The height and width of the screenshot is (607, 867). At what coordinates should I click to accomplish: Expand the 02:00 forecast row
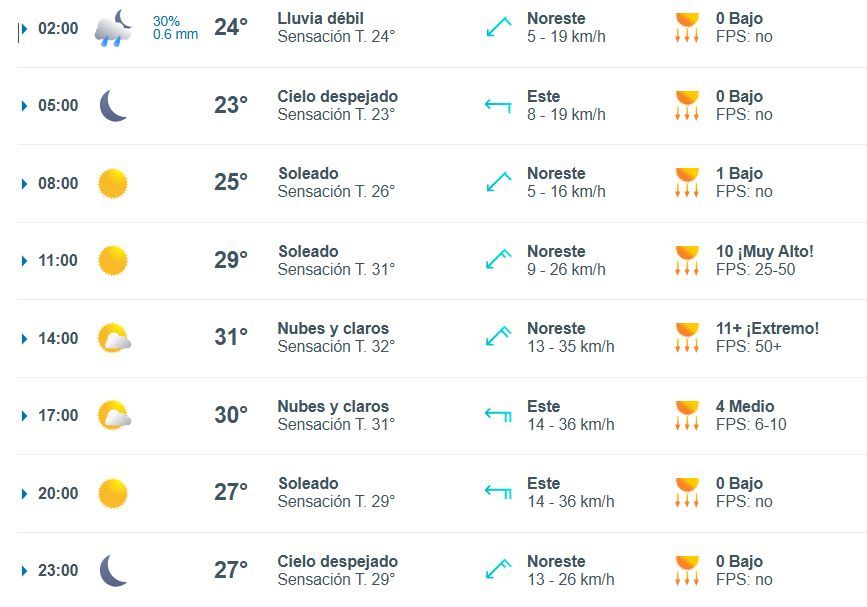coord(24,28)
